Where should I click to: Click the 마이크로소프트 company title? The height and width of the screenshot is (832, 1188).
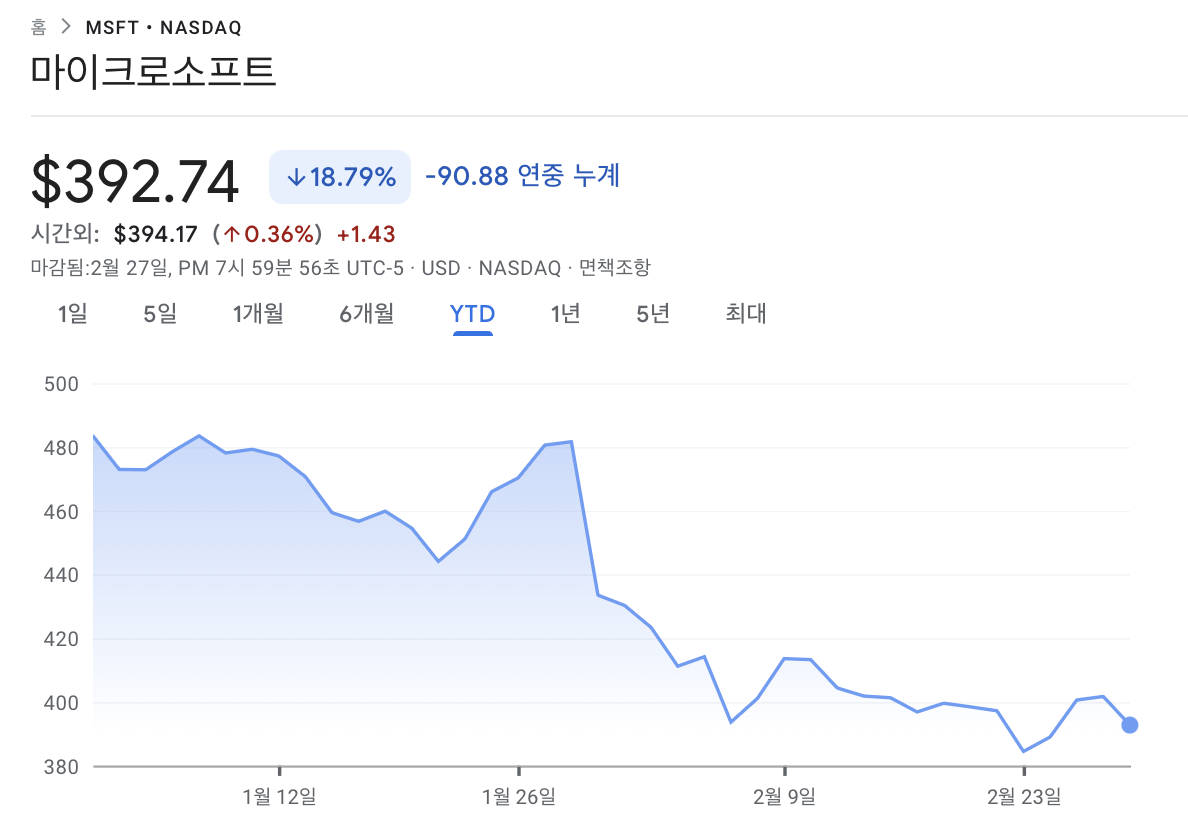pos(153,72)
